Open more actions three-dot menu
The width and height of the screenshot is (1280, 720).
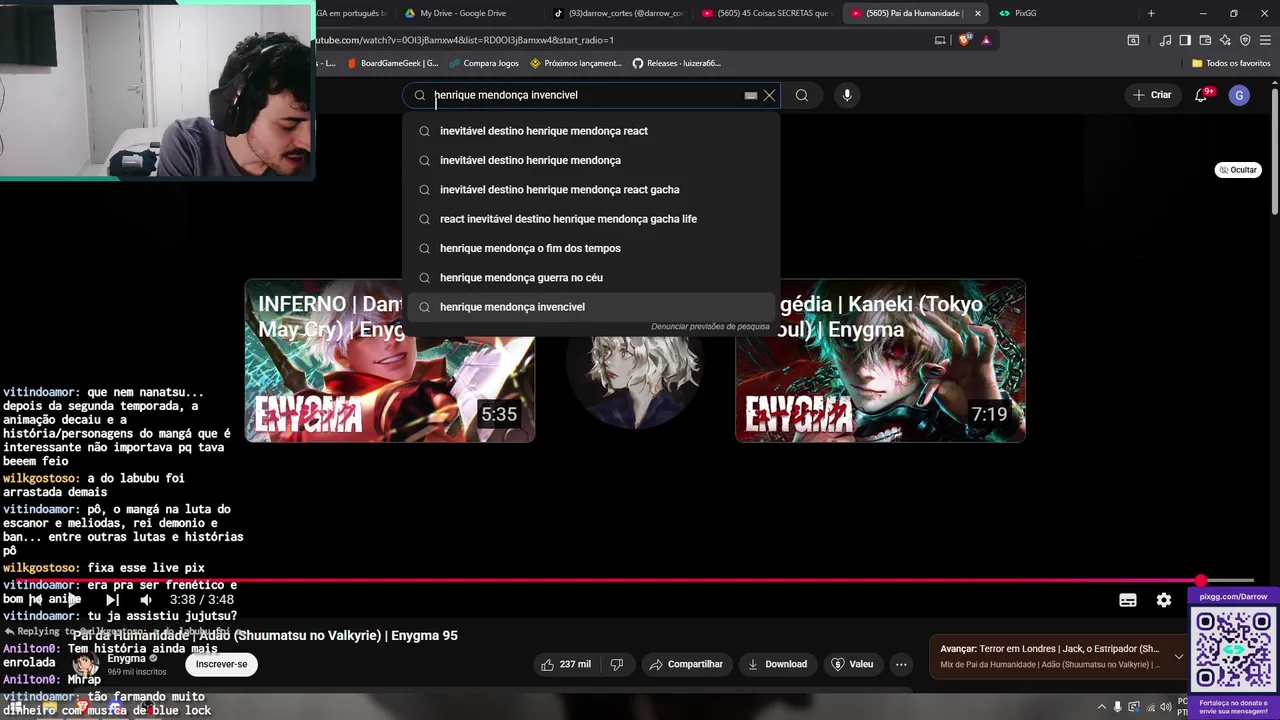pos(901,664)
